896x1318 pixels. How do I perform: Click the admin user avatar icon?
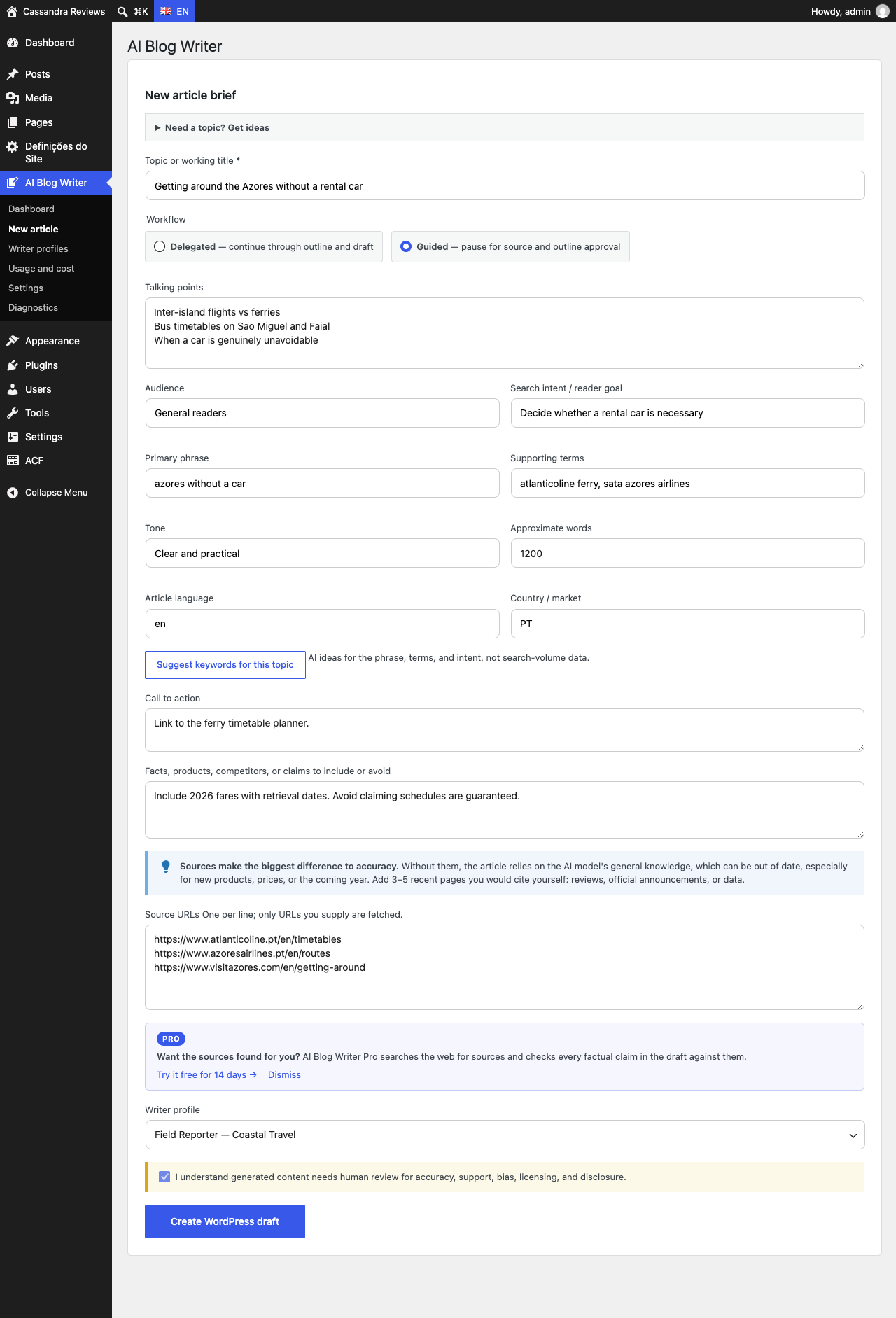pyautogui.click(x=883, y=11)
